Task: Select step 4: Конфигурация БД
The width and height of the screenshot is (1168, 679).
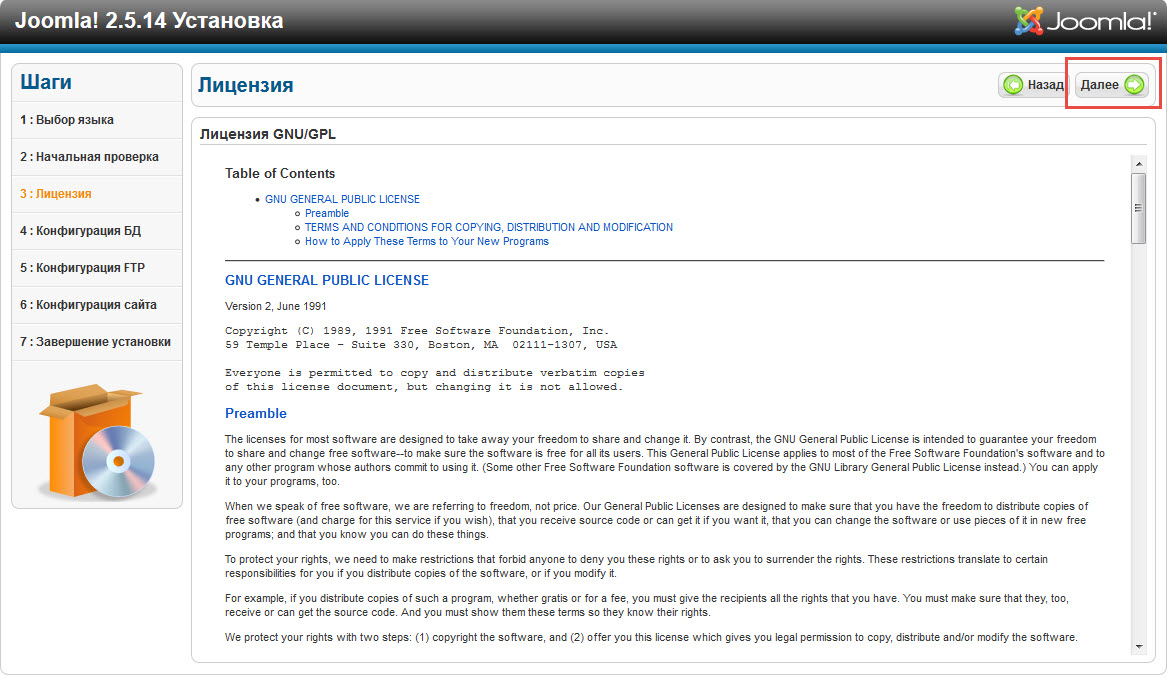Action: (97, 231)
